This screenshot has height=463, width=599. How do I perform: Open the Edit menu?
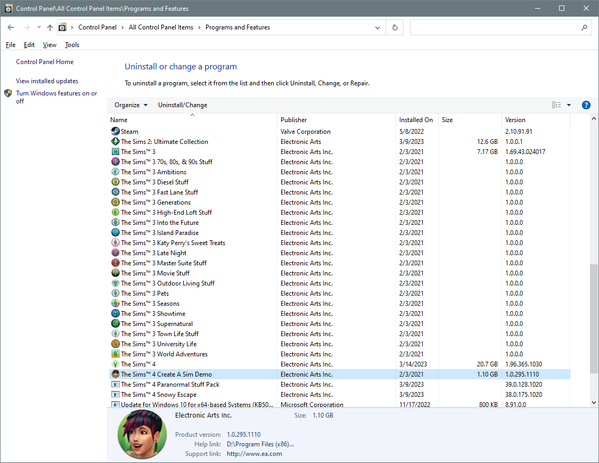tap(29, 45)
